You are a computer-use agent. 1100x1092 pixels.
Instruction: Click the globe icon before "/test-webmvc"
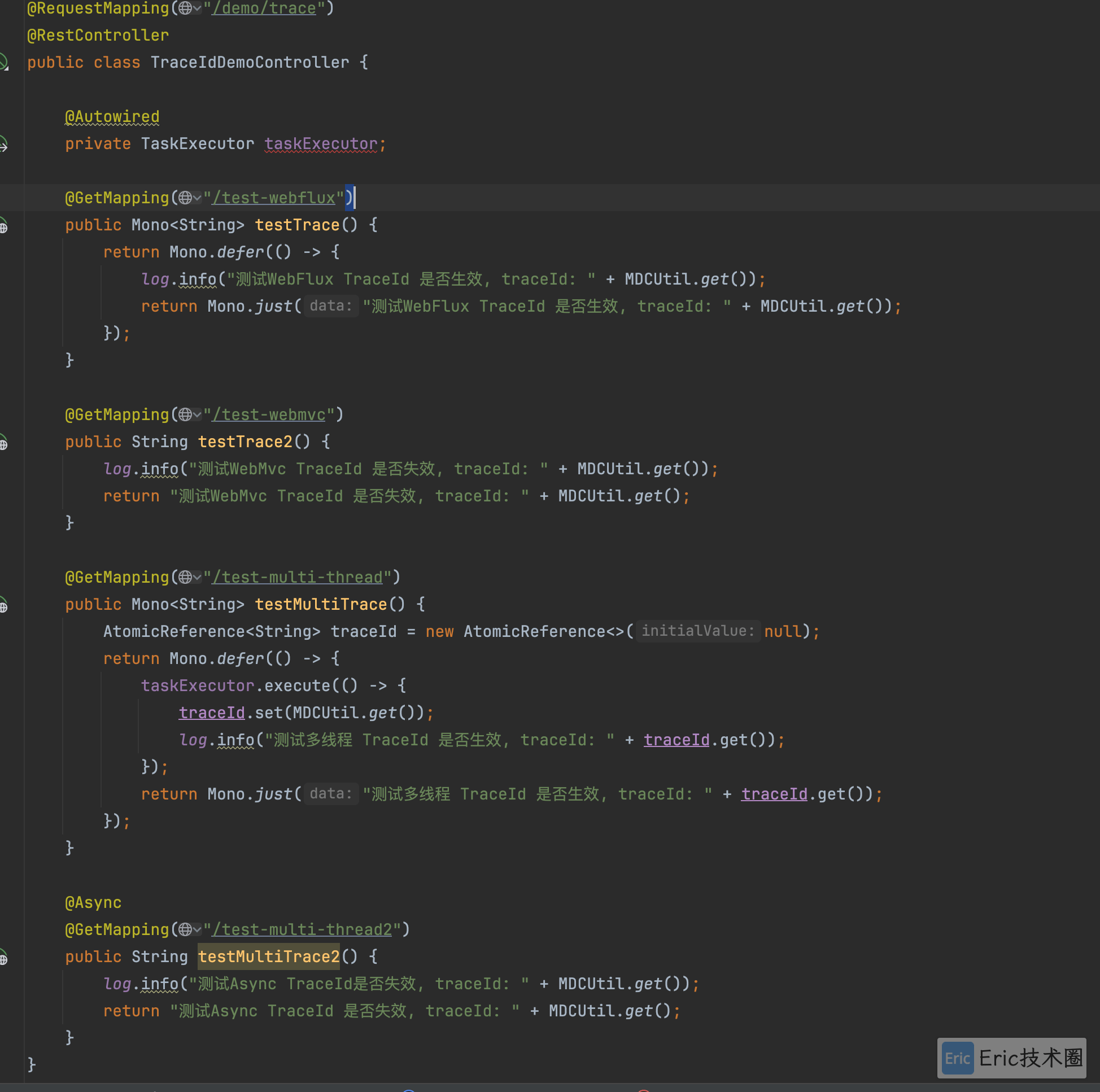click(x=185, y=415)
